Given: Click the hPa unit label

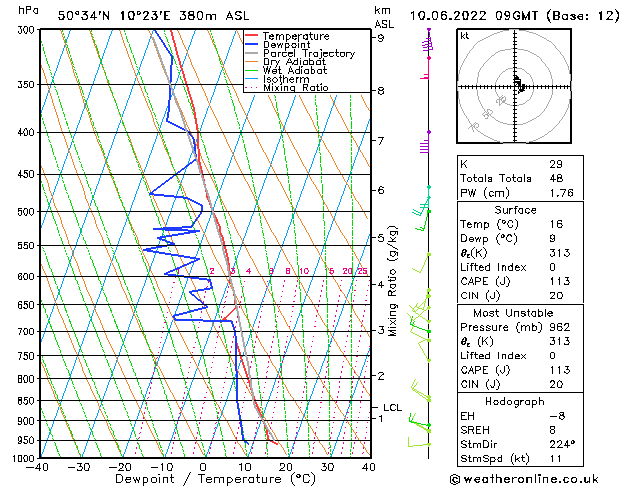Looking at the screenshot, I should pyautogui.click(x=28, y=10).
